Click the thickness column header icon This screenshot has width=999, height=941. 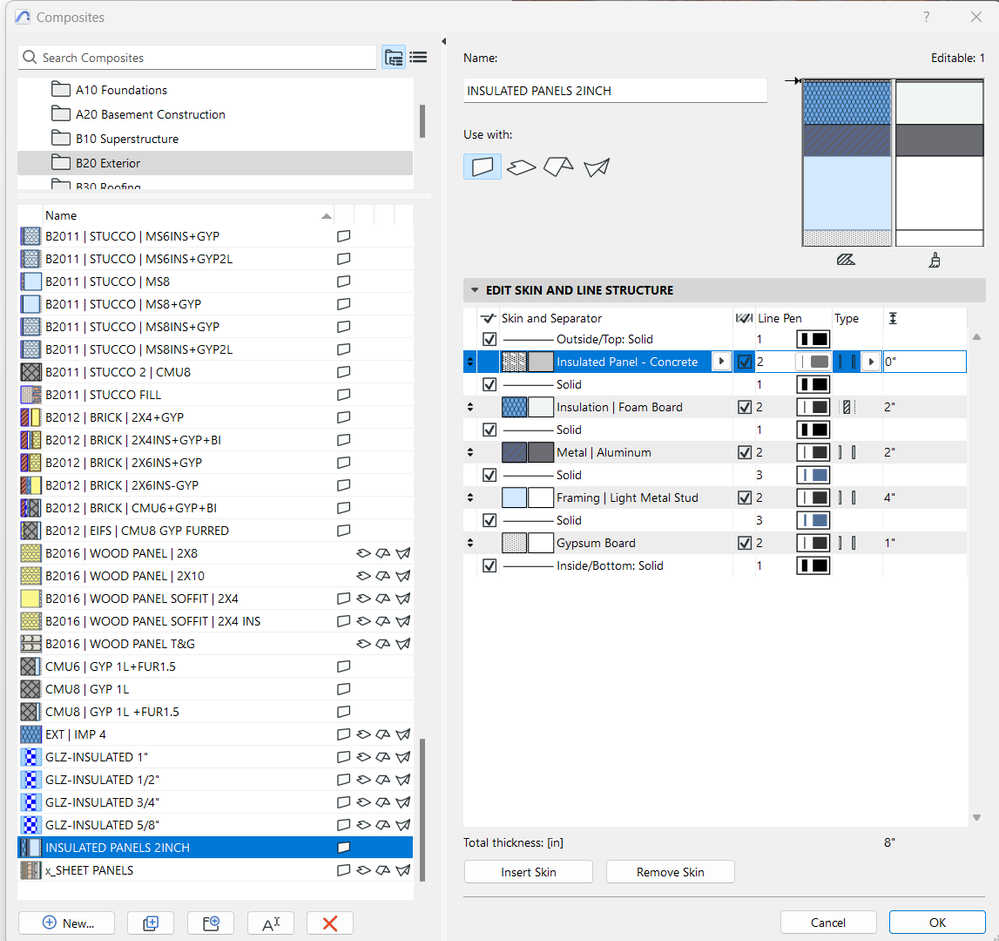tap(893, 318)
